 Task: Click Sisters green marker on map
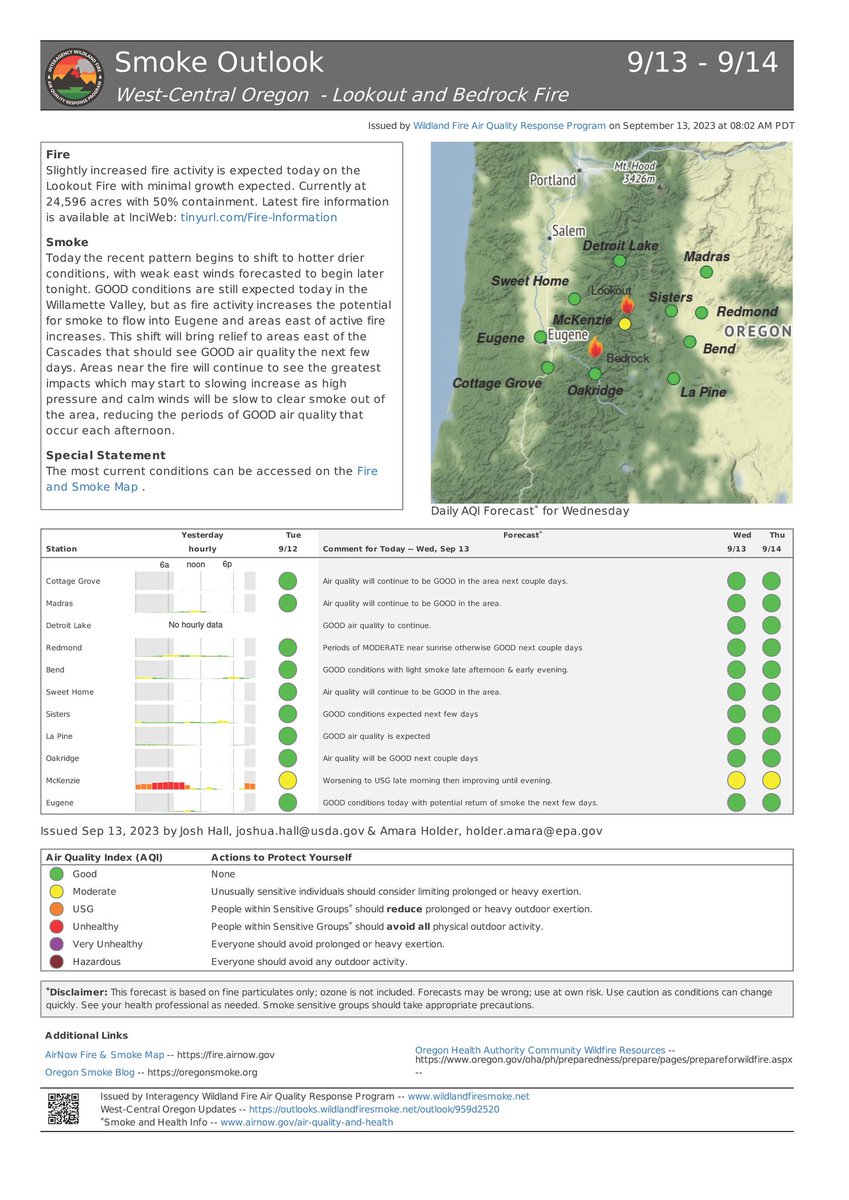[672, 311]
